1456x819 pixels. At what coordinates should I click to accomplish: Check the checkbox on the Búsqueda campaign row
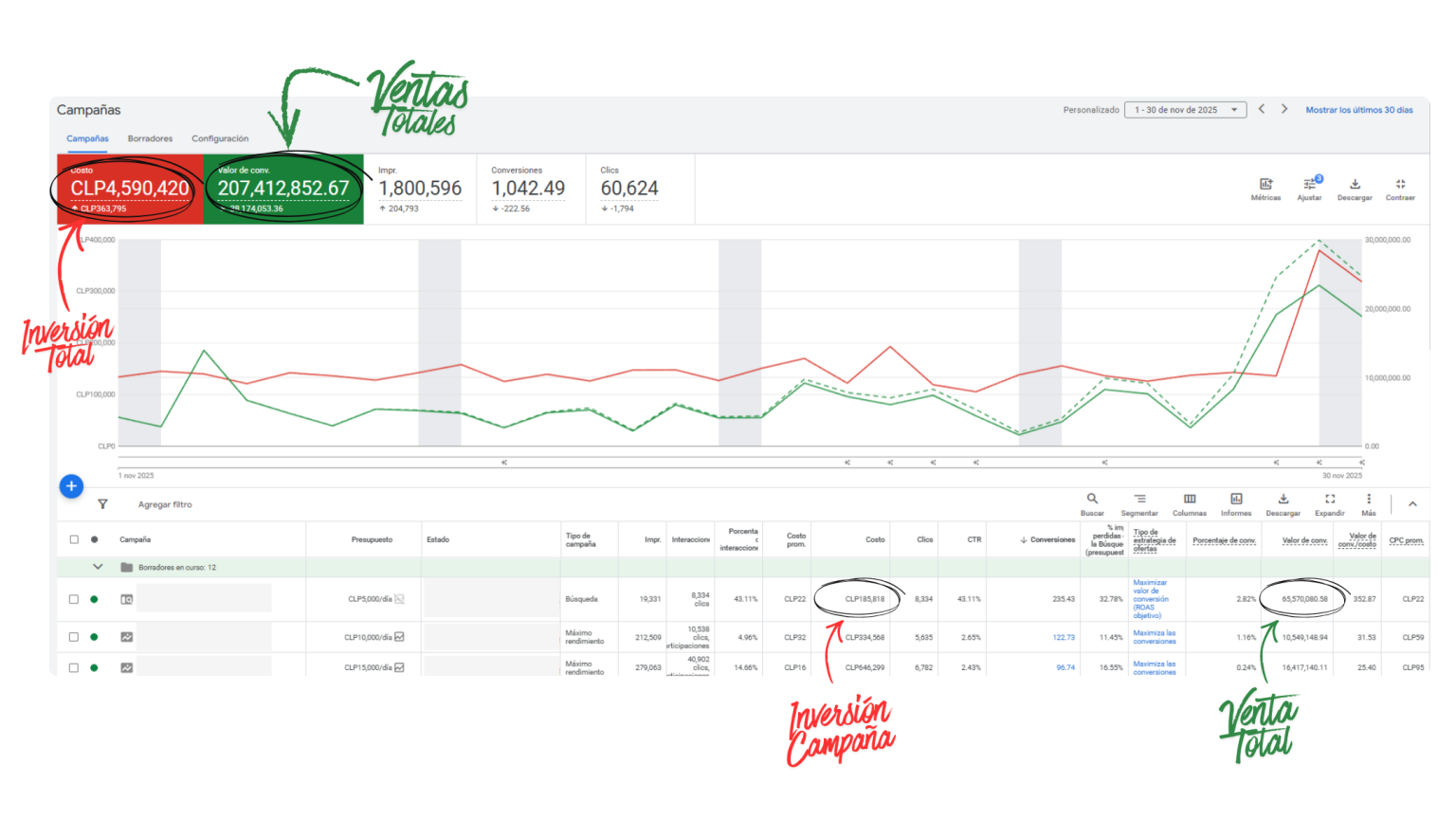[x=74, y=598]
